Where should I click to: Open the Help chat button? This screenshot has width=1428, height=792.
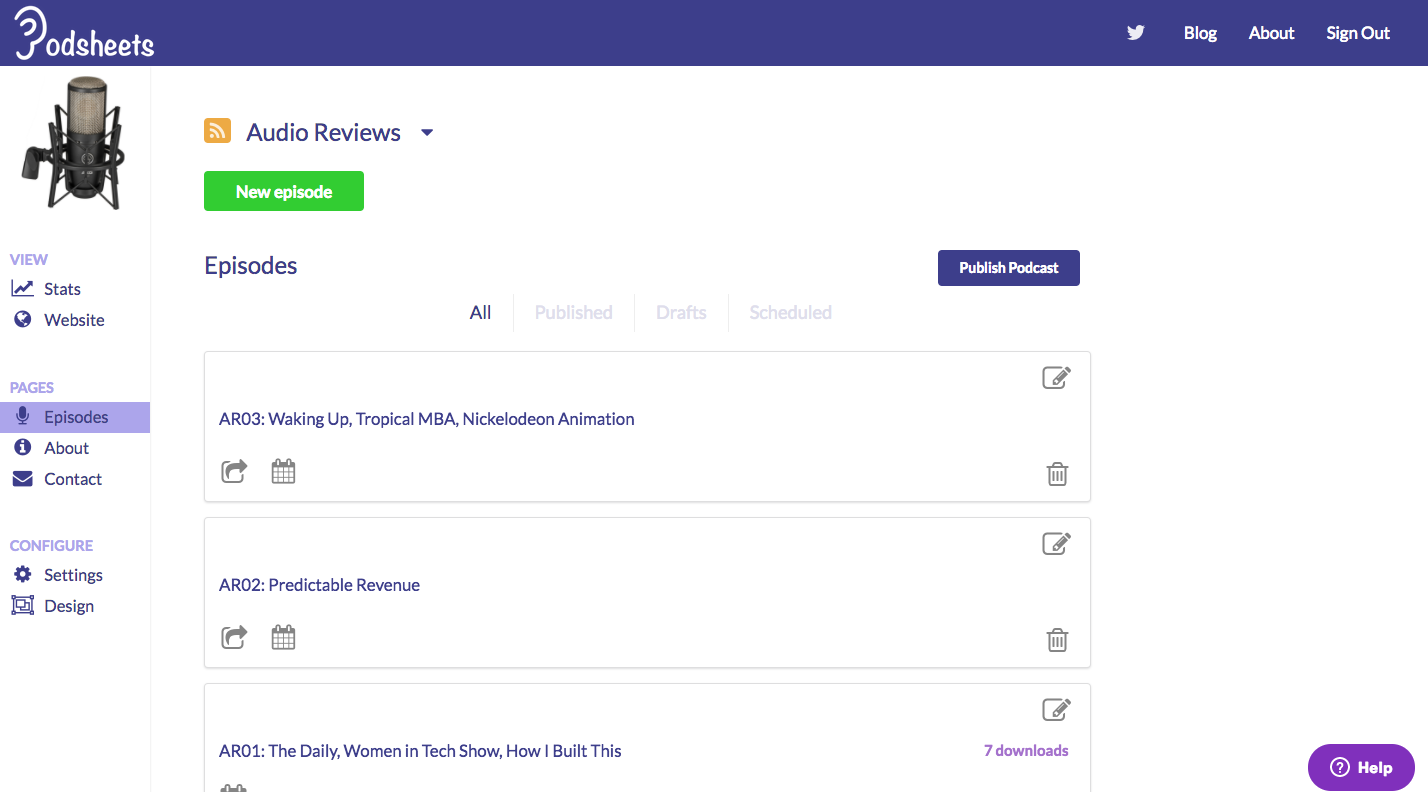click(x=1361, y=768)
